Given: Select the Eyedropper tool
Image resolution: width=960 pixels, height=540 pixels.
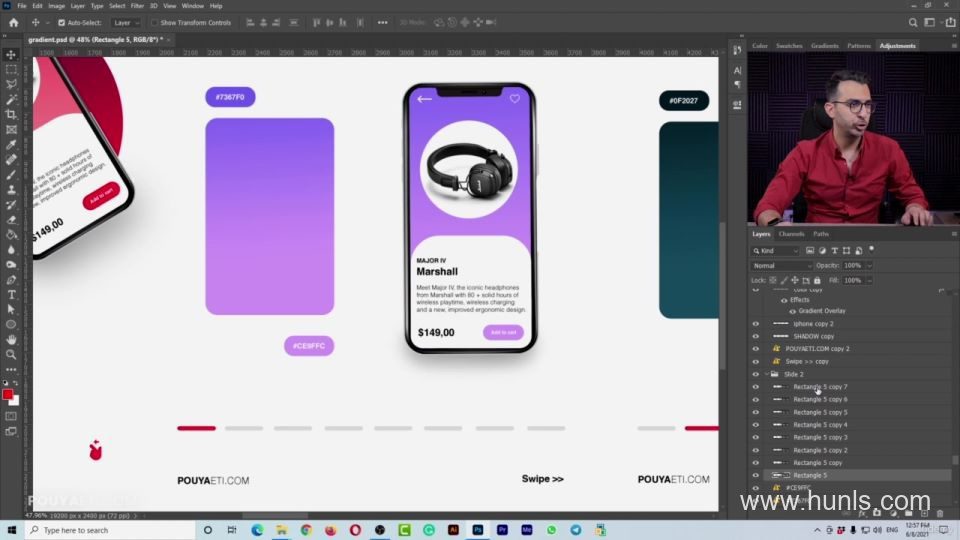Looking at the screenshot, I should point(11,144).
